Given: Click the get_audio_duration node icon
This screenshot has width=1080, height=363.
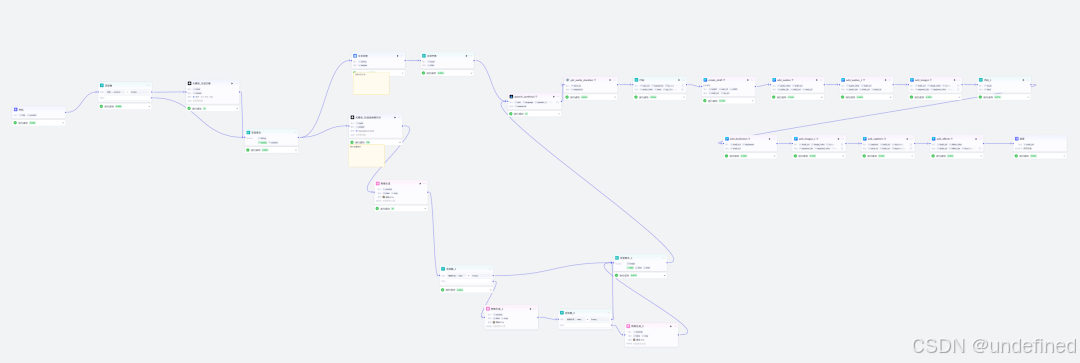Looking at the screenshot, I should tap(568, 80).
